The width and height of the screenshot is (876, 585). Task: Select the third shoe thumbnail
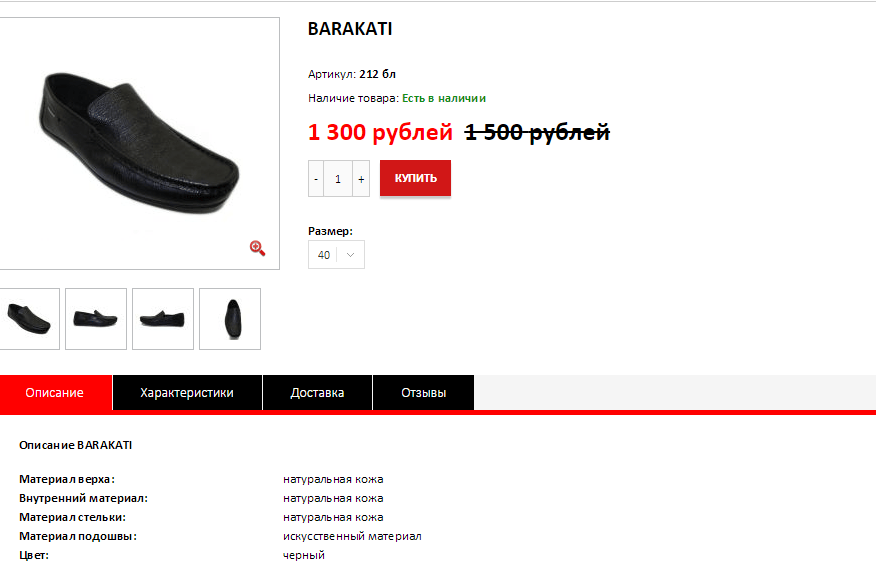[x=163, y=319]
